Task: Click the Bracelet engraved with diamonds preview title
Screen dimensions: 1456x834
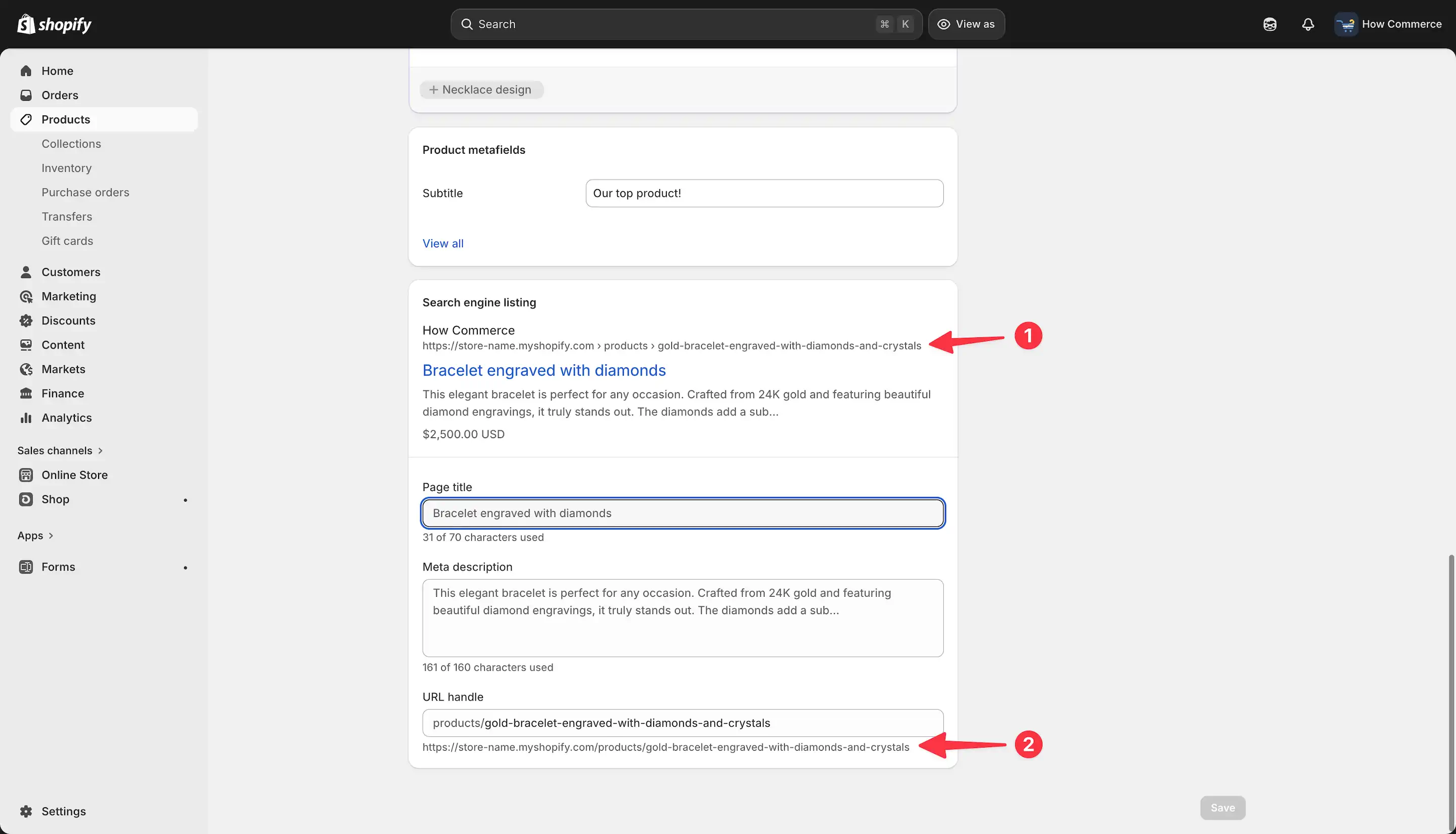Action: [x=544, y=370]
